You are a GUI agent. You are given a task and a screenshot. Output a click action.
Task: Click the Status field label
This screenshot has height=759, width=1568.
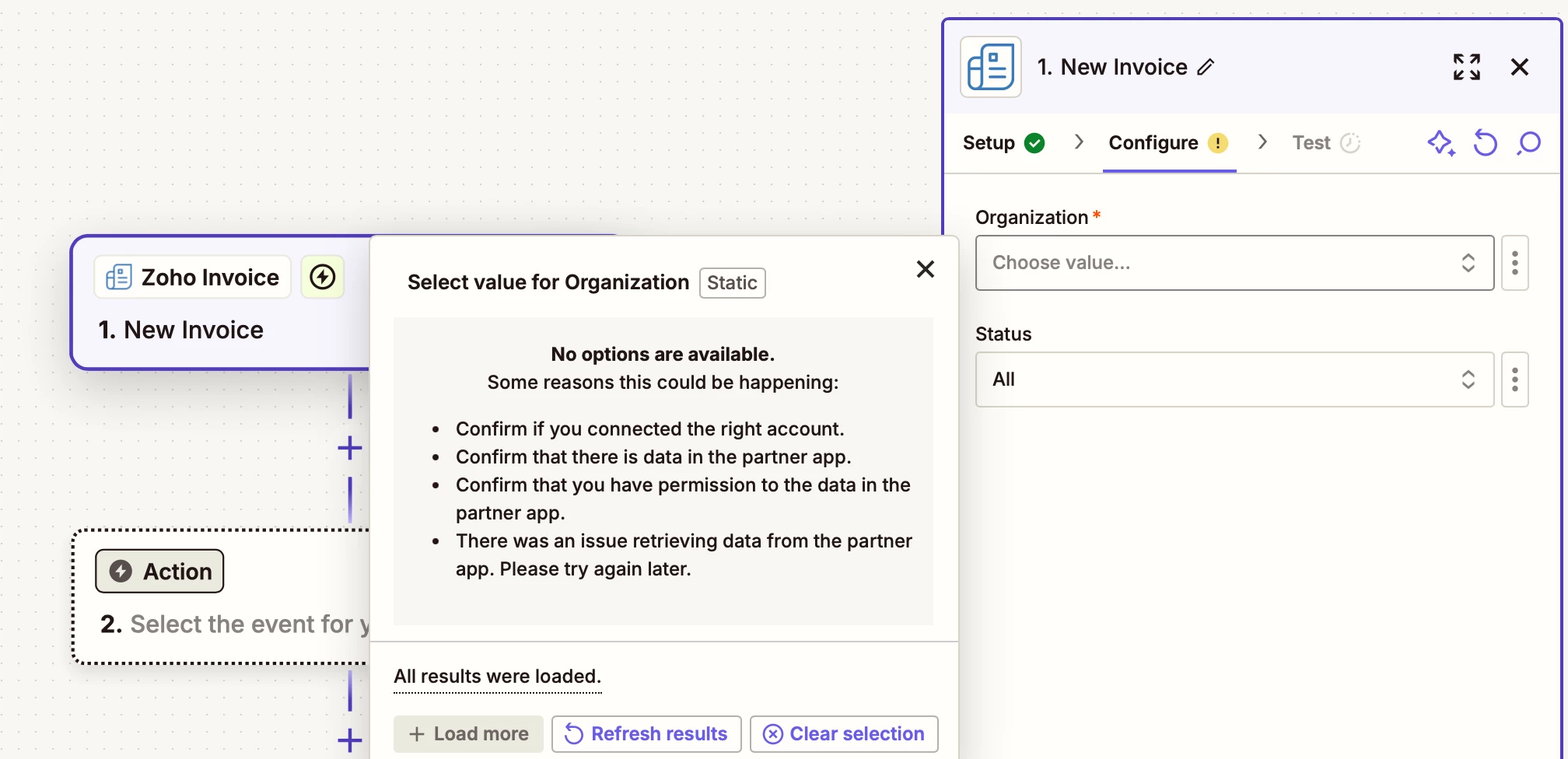point(1003,334)
